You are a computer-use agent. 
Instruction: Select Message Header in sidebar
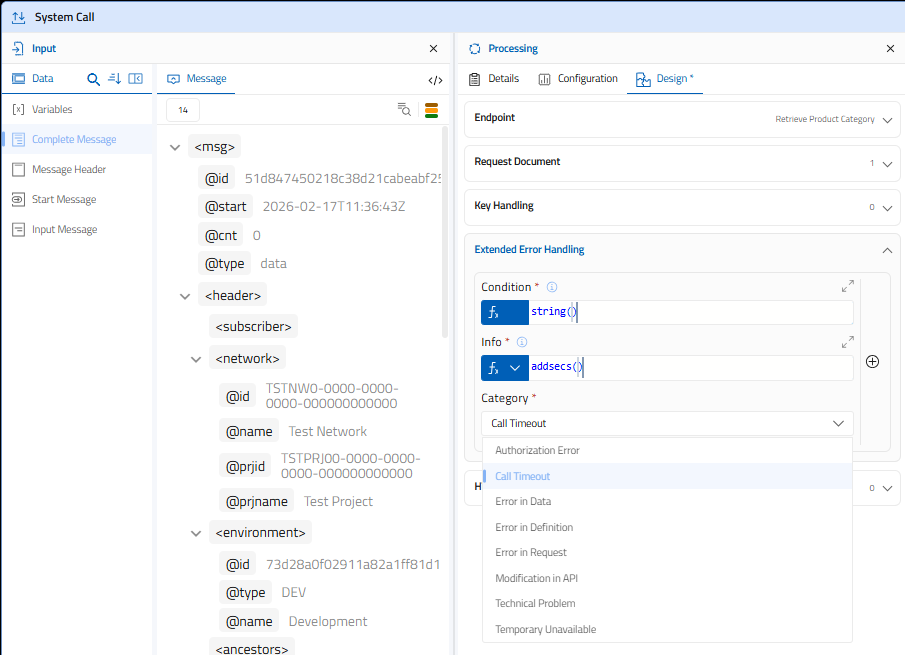coord(68,170)
